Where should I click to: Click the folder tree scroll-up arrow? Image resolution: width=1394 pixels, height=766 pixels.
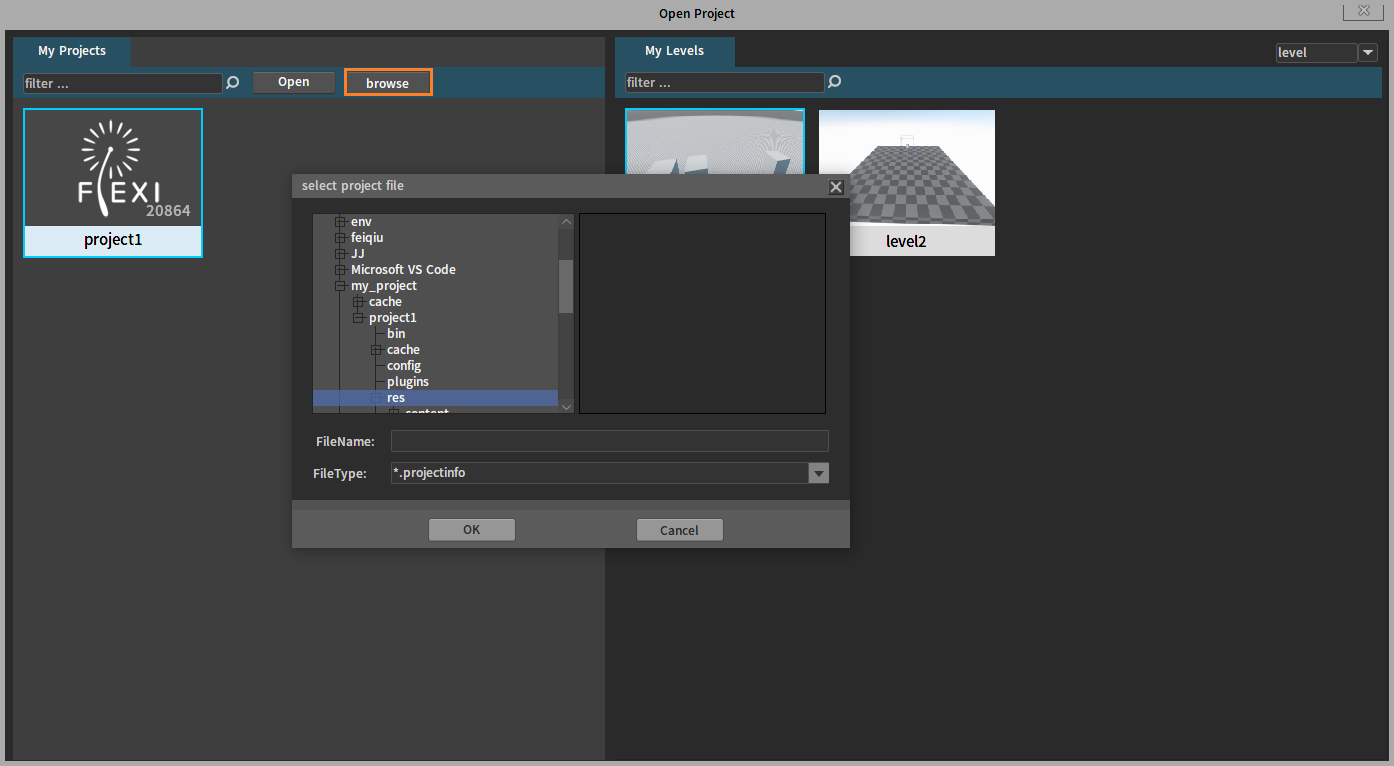tap(566, 222)
